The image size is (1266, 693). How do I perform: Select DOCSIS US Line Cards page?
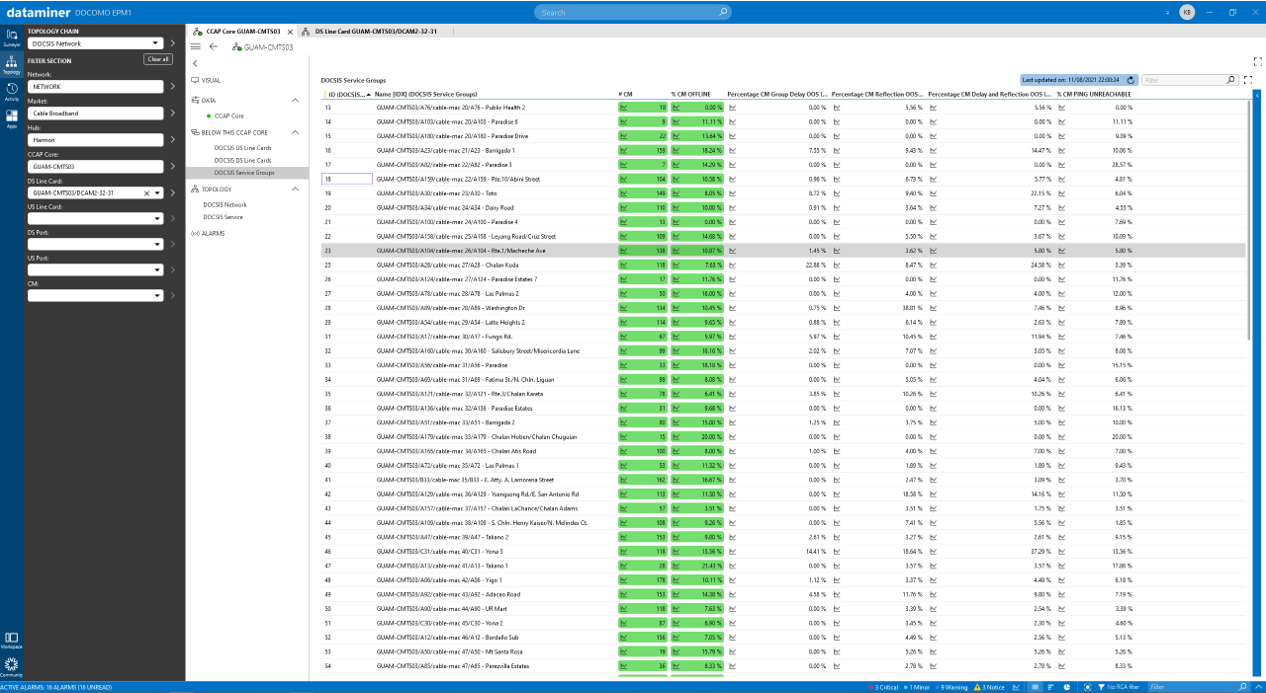point(242,148)
